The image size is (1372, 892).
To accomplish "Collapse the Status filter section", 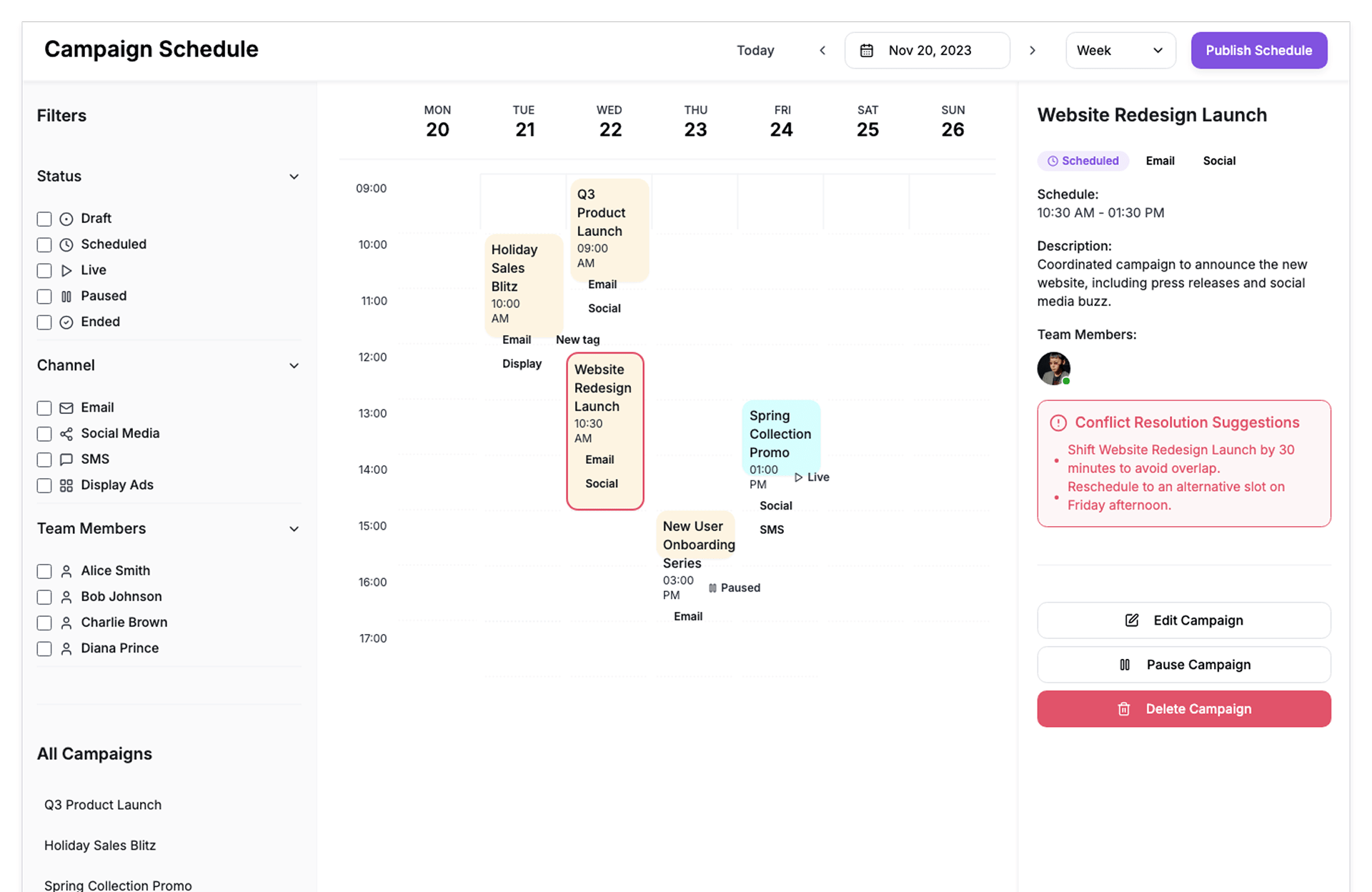I will click(294, 177).
